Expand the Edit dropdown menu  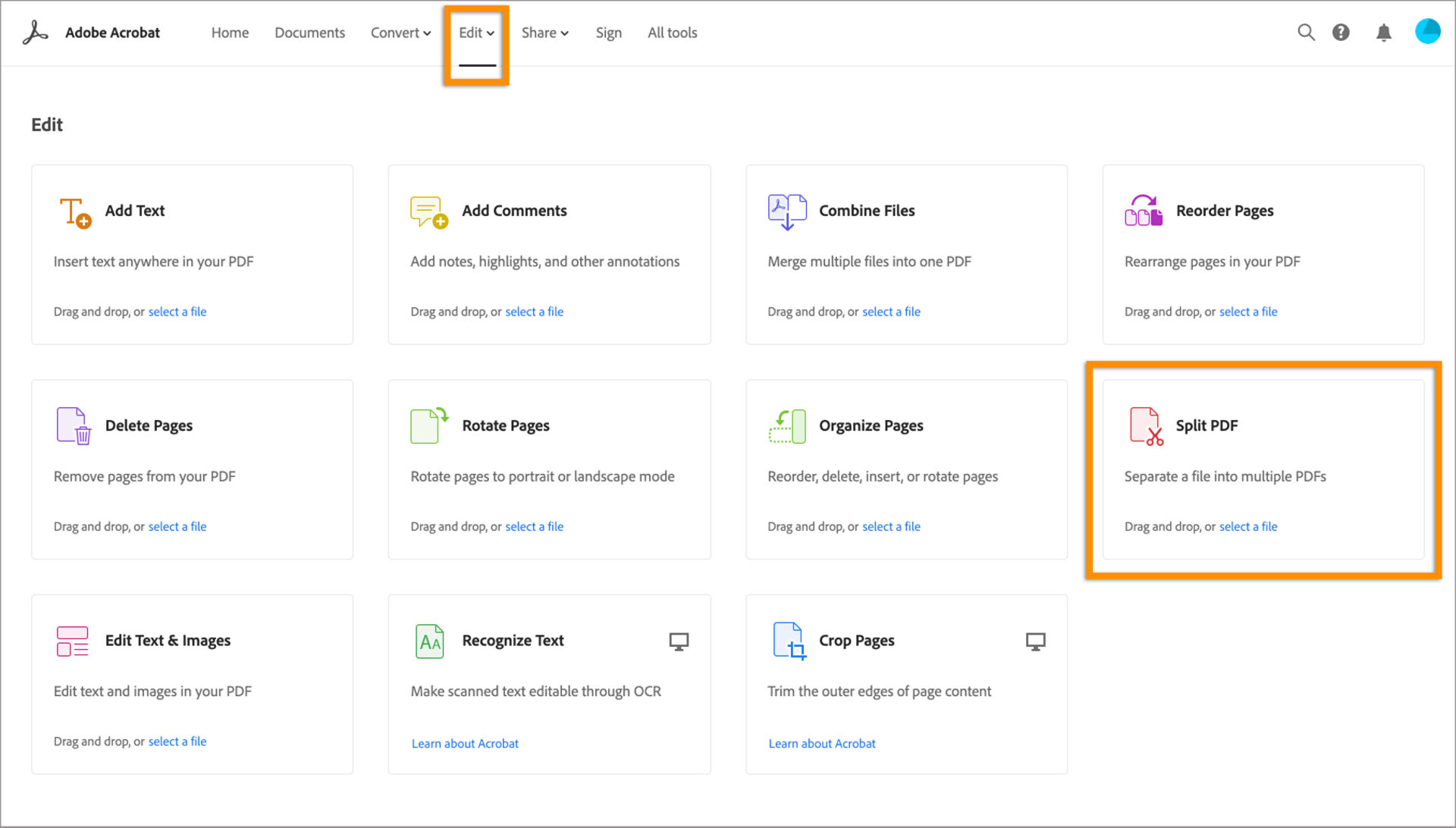point(477,32)
